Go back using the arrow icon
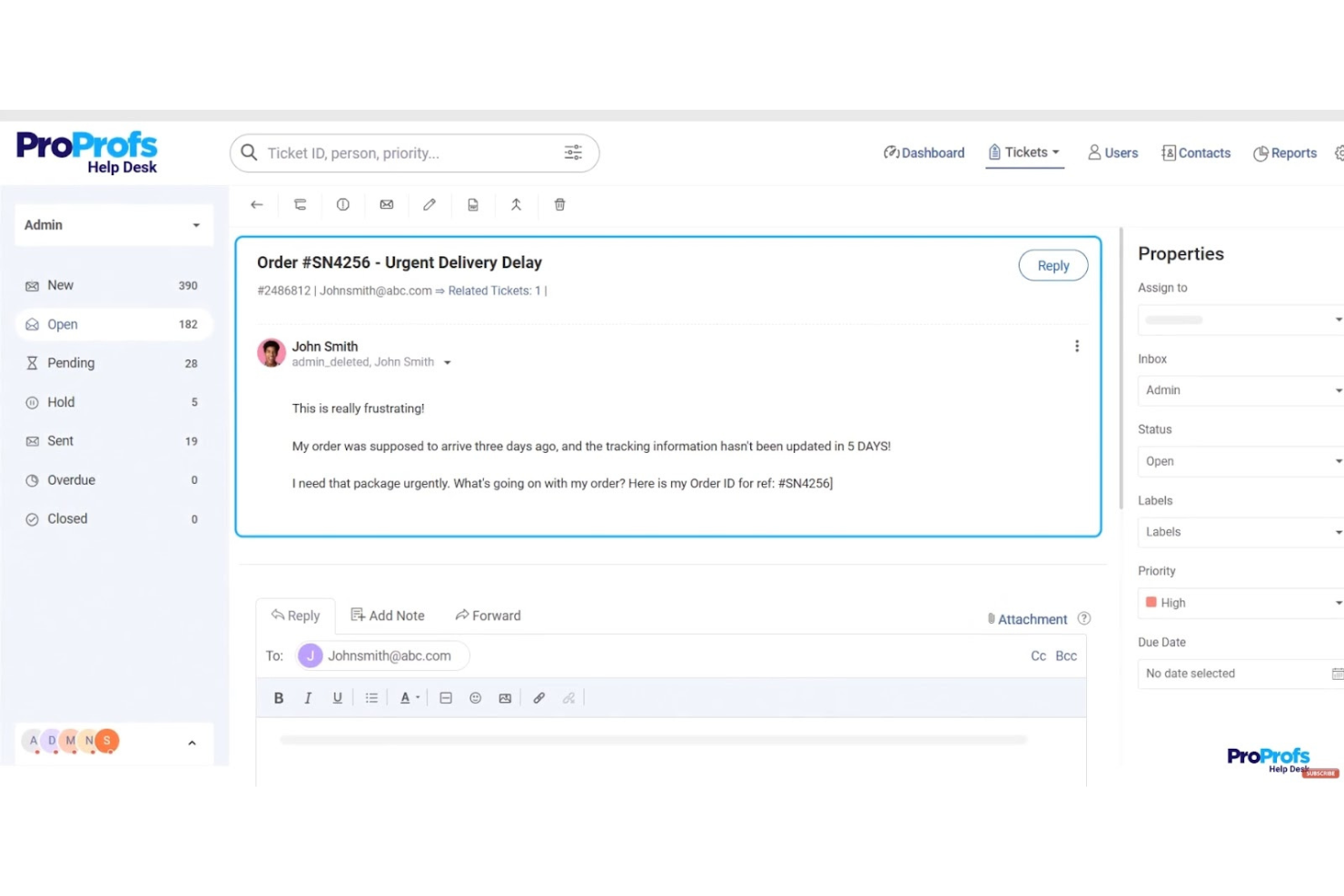This screenshot has height=896, width=1344. point(256,204)
